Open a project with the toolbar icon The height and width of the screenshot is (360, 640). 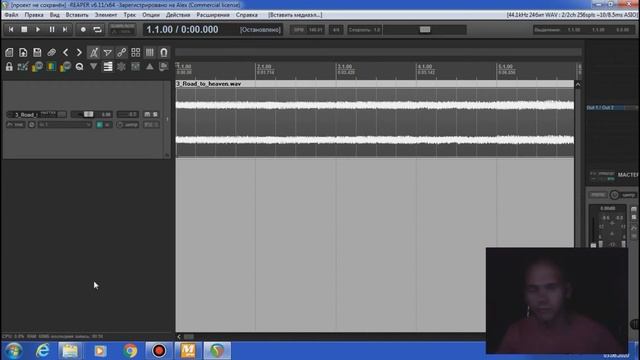[x=23, y=52]
